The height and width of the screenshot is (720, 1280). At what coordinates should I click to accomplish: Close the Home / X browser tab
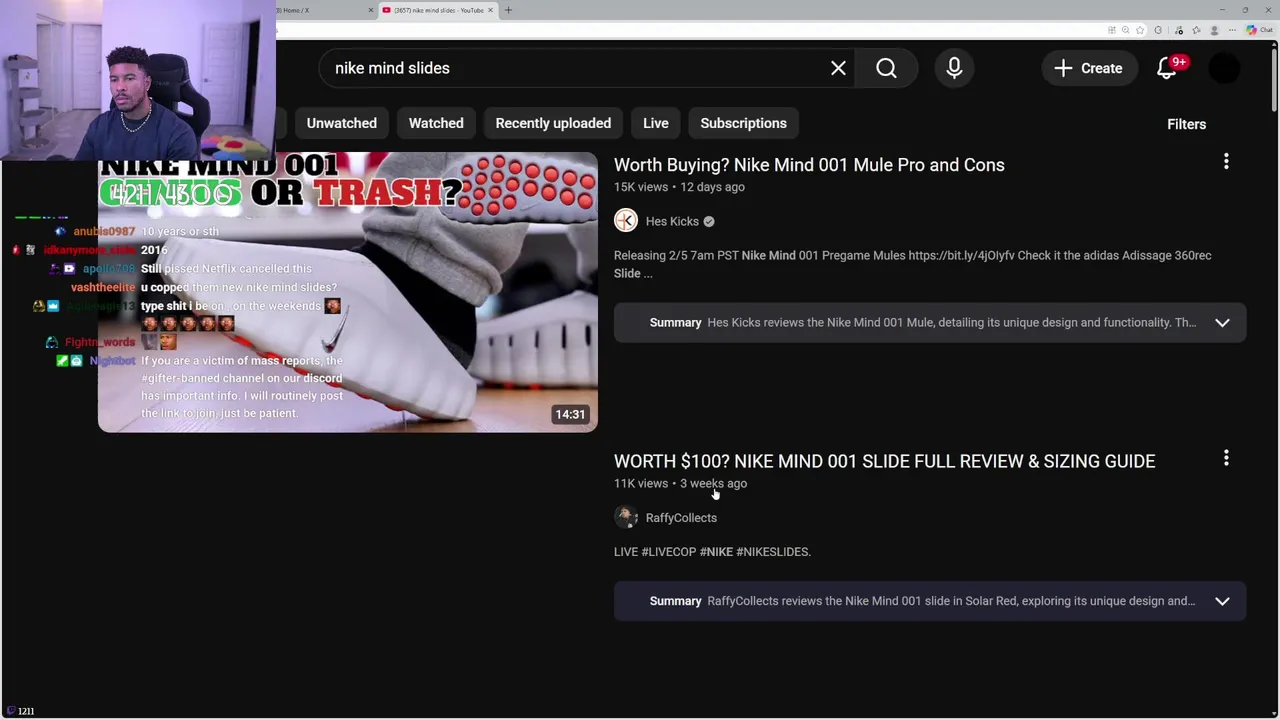pos(371,10)
